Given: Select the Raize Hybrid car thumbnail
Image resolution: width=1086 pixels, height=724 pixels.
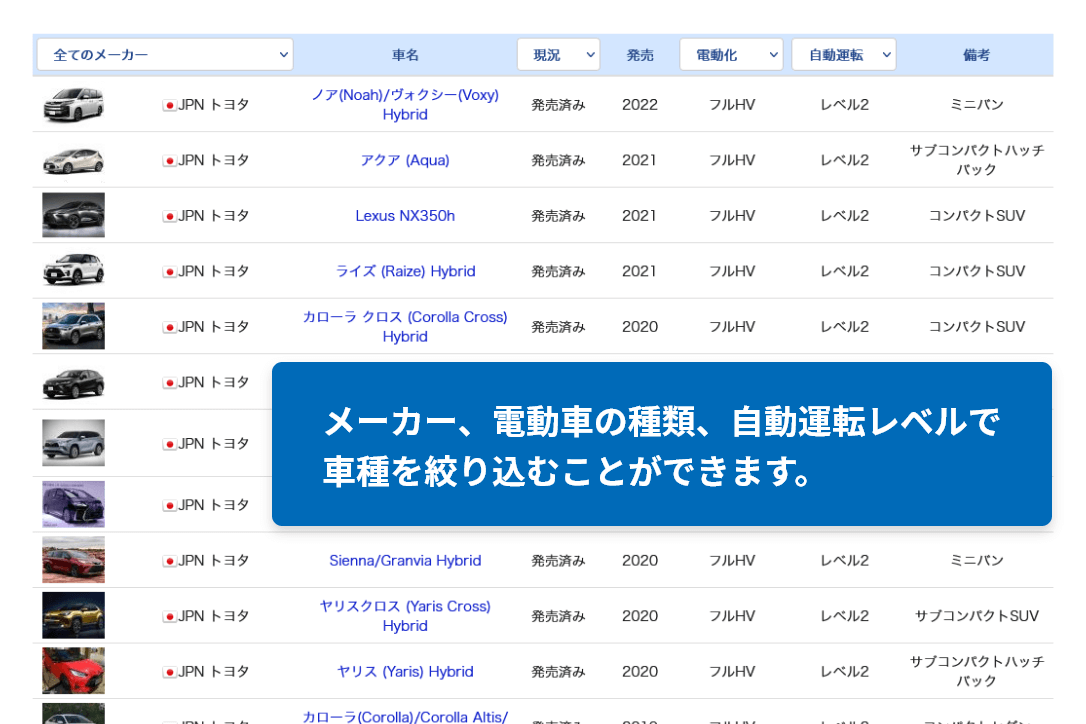Looking at the screenshot, I should point(73,270).
